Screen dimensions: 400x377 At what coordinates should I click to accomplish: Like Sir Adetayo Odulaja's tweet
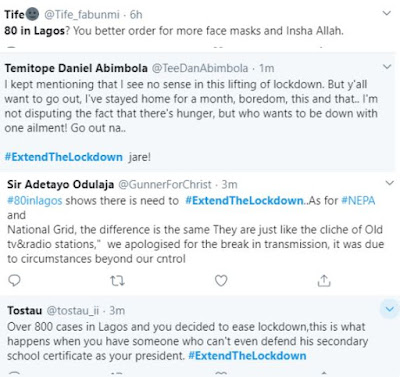point(221,281)
